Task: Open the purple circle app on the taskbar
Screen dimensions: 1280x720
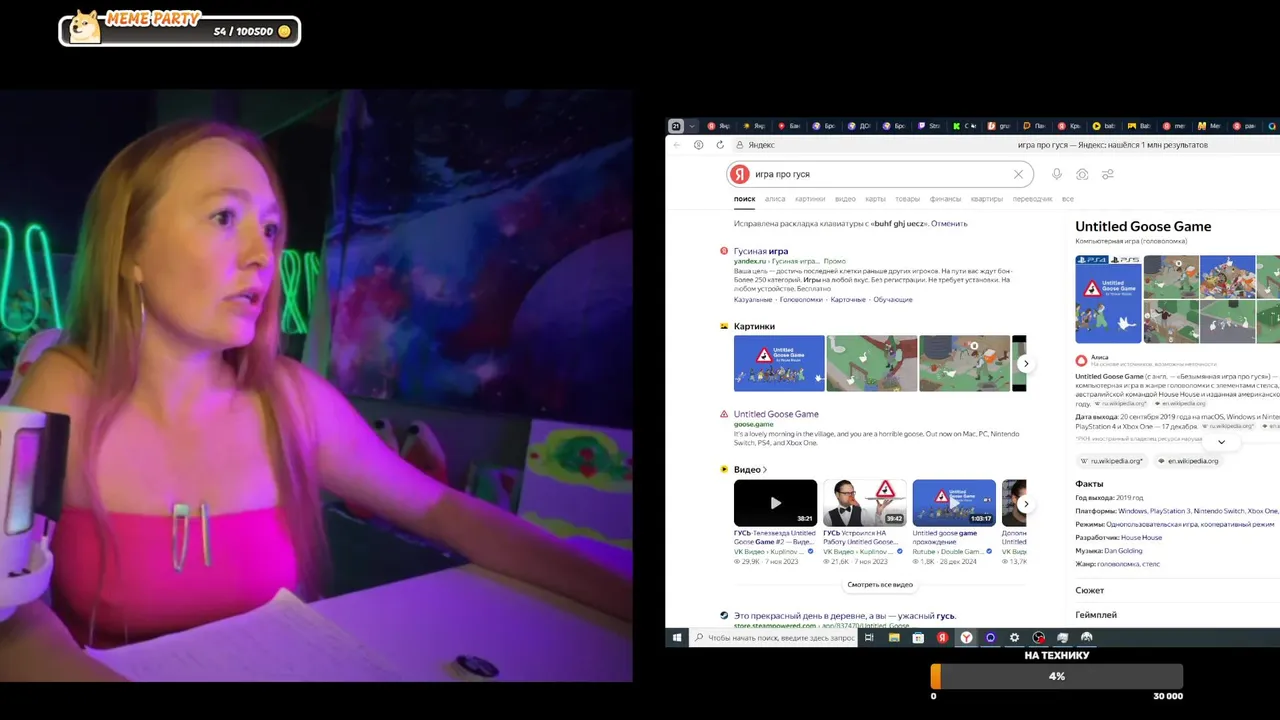Action: point(990,638)
